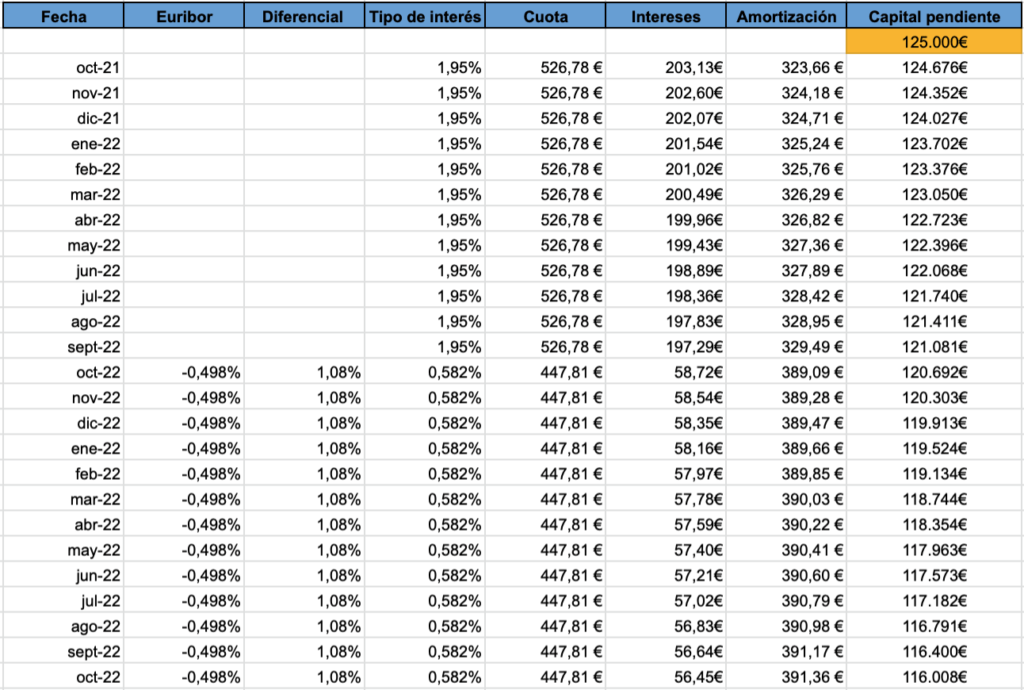Select the Intereses column header
Image resolution: width=1024 pixels, height=690 pixels.
tap(666, 17)
